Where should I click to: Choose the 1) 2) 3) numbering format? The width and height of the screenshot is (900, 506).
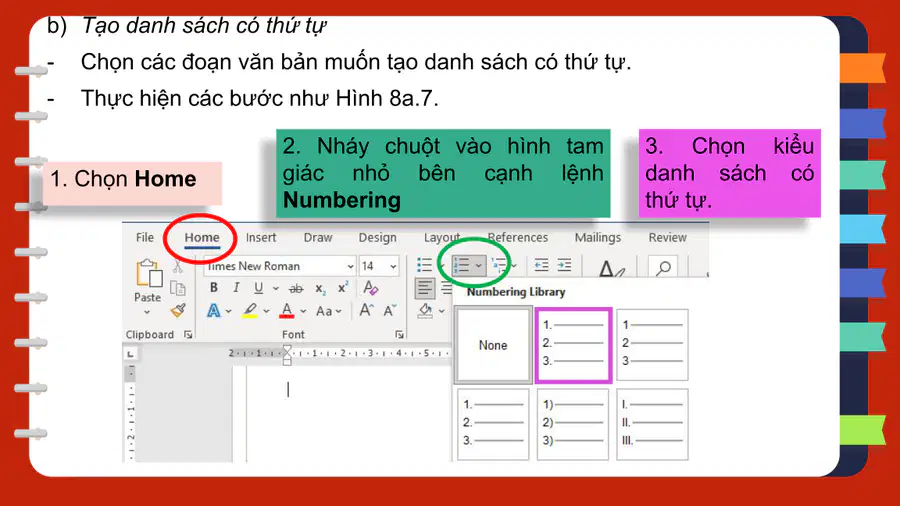(573, 424)
